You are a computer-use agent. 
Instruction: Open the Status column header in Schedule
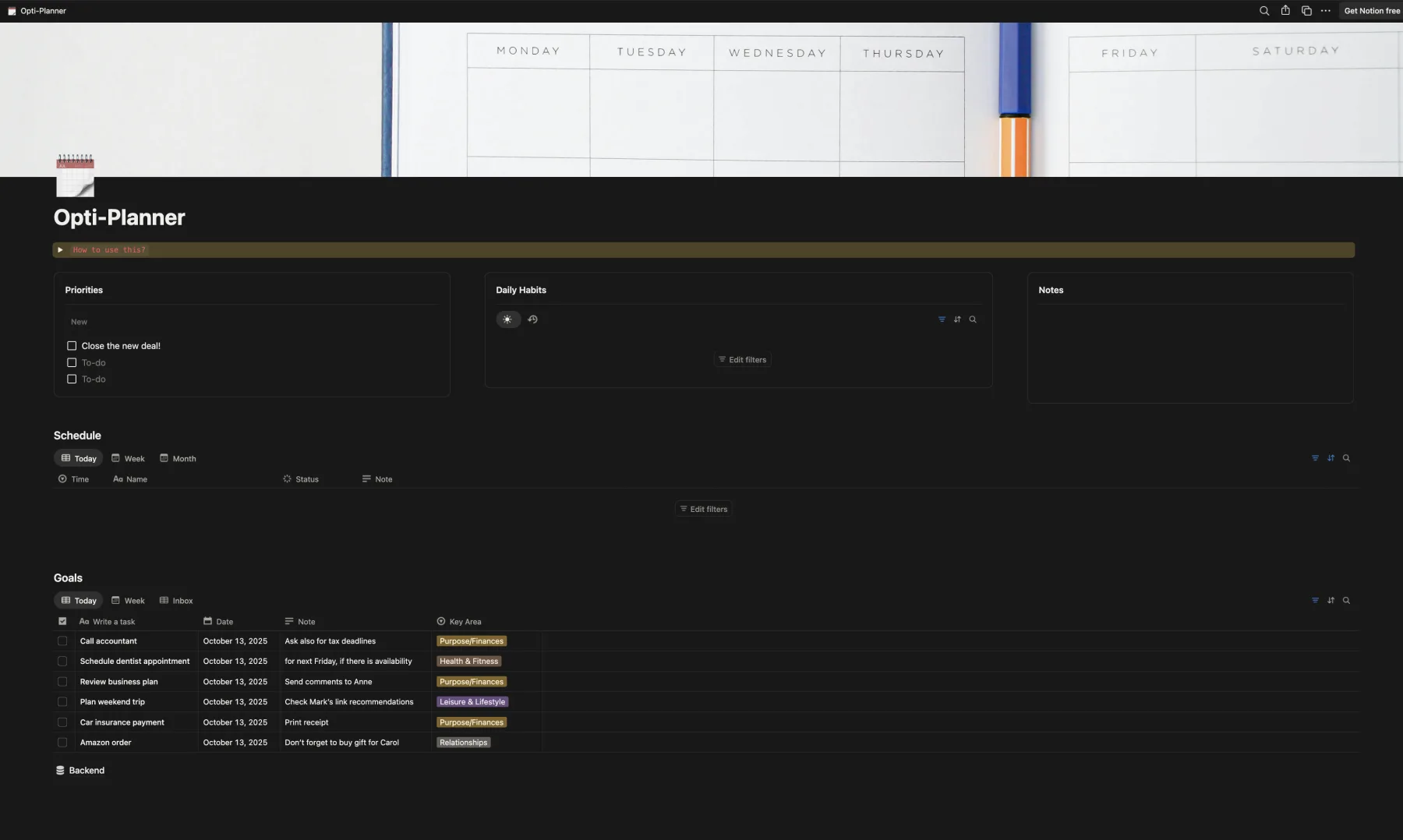click(x=301, y=479)
